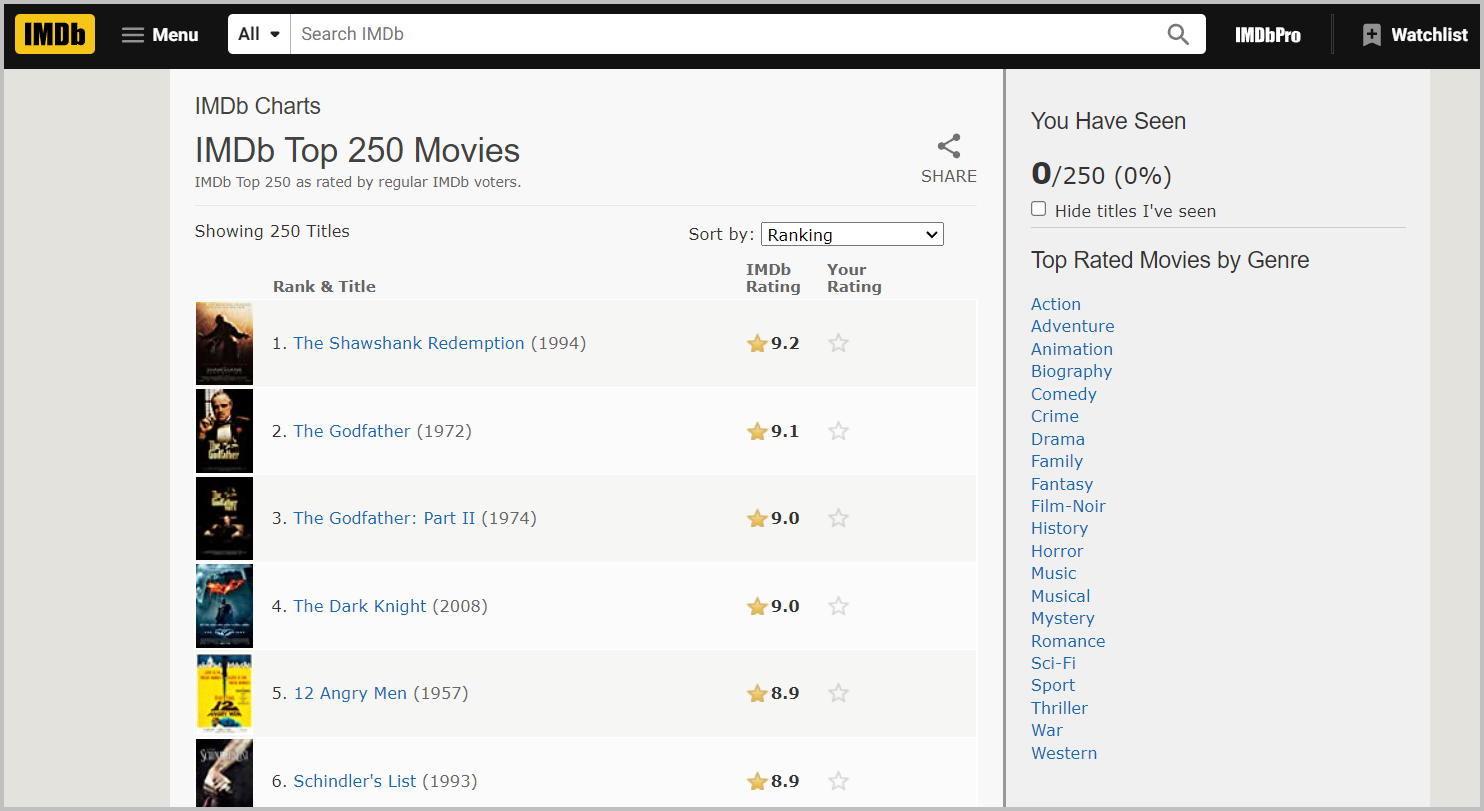
Task: Browse Drama genre top movies
Action: (x=1058, y=439)
